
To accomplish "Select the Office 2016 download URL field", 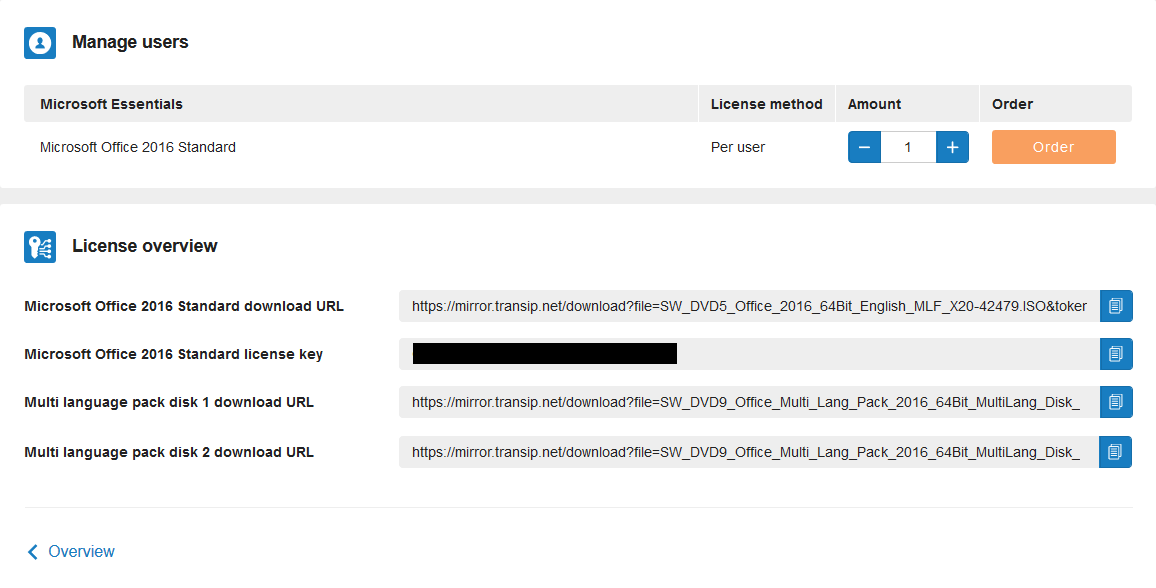I will click(749, 306).
